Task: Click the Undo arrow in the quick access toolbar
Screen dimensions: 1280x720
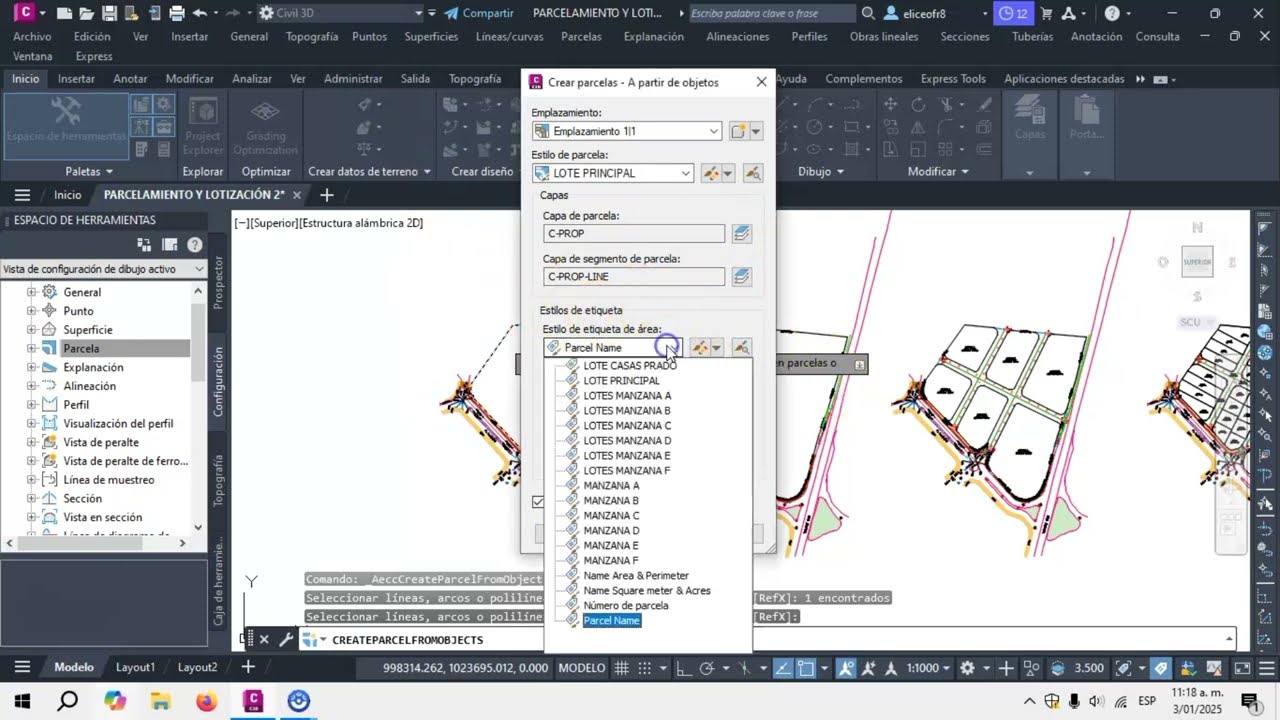Action: 199,13
